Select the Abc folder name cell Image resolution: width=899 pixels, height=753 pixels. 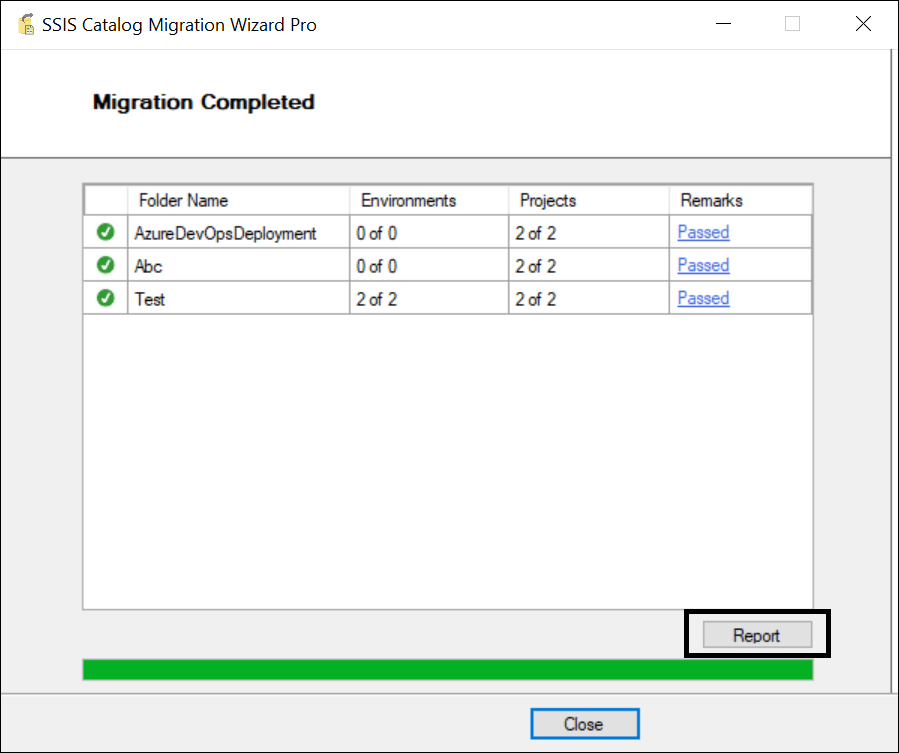coord(239,265)
